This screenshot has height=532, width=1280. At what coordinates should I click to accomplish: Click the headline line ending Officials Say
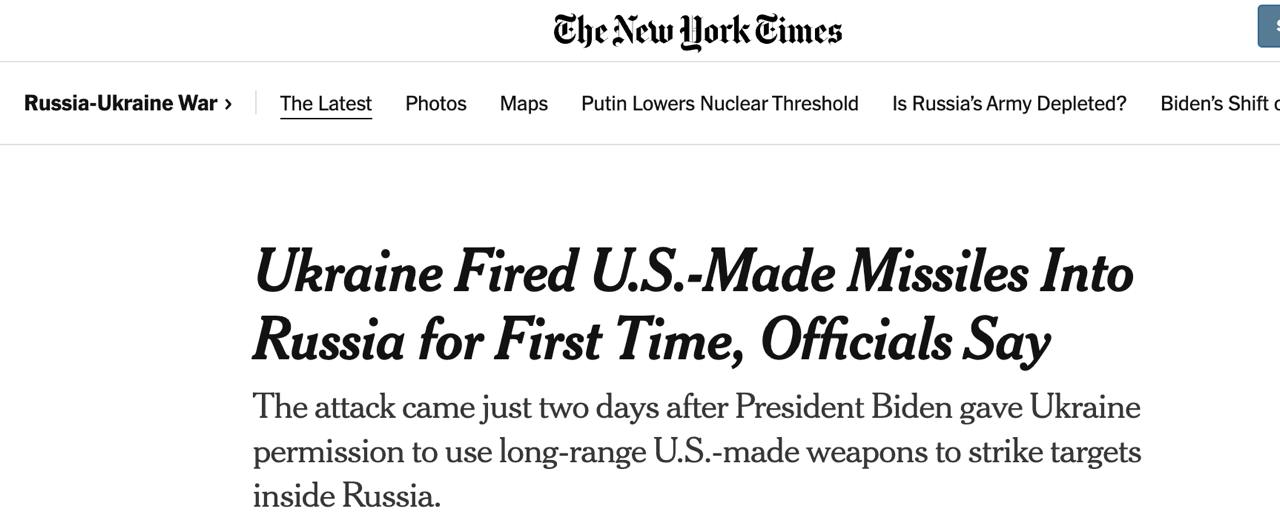(x=651, y=341)
